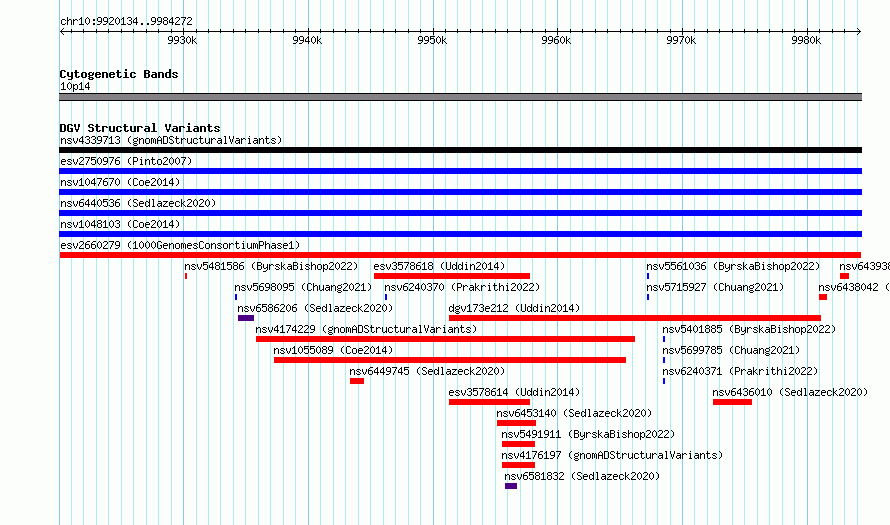Image resolution: width=890 pixels, height=525 pixels.
Task: Click the 9940k ruler tick label
Action: click(x=307, y=40)
